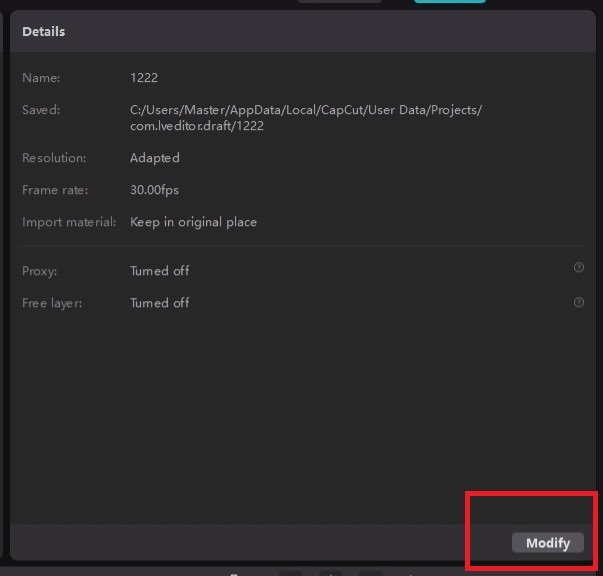Click the Resolution value Adapted
Screen dimensions: 603x576
[x=155, y=158]
